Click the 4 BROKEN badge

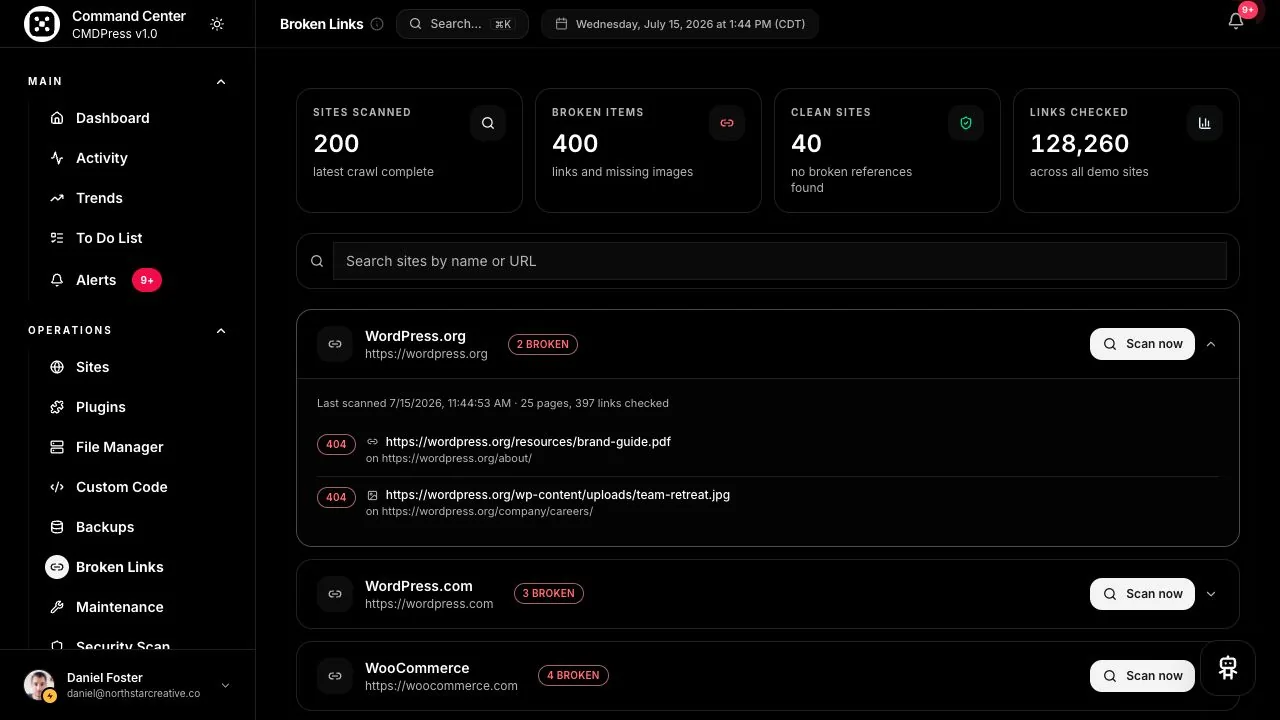point(573,676)
